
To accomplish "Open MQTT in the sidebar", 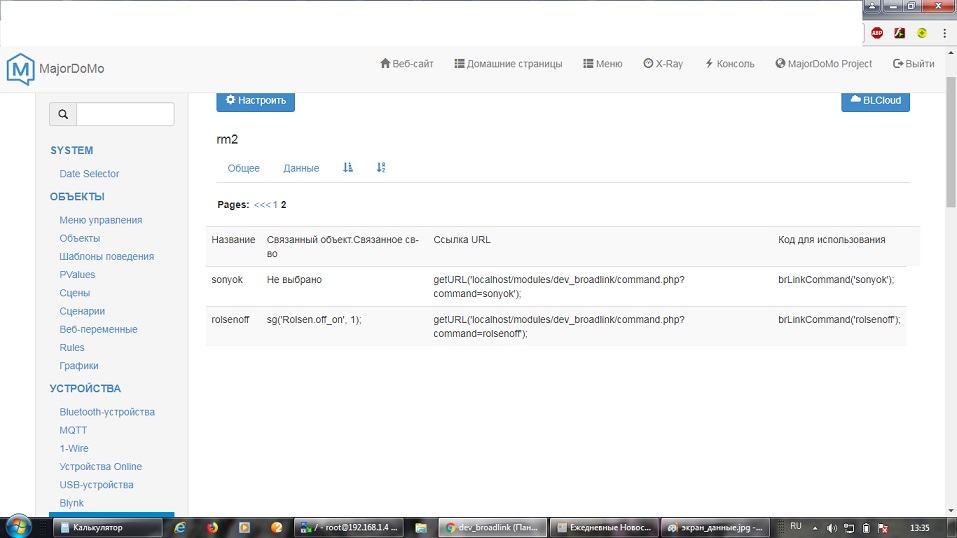I will 73,430.
